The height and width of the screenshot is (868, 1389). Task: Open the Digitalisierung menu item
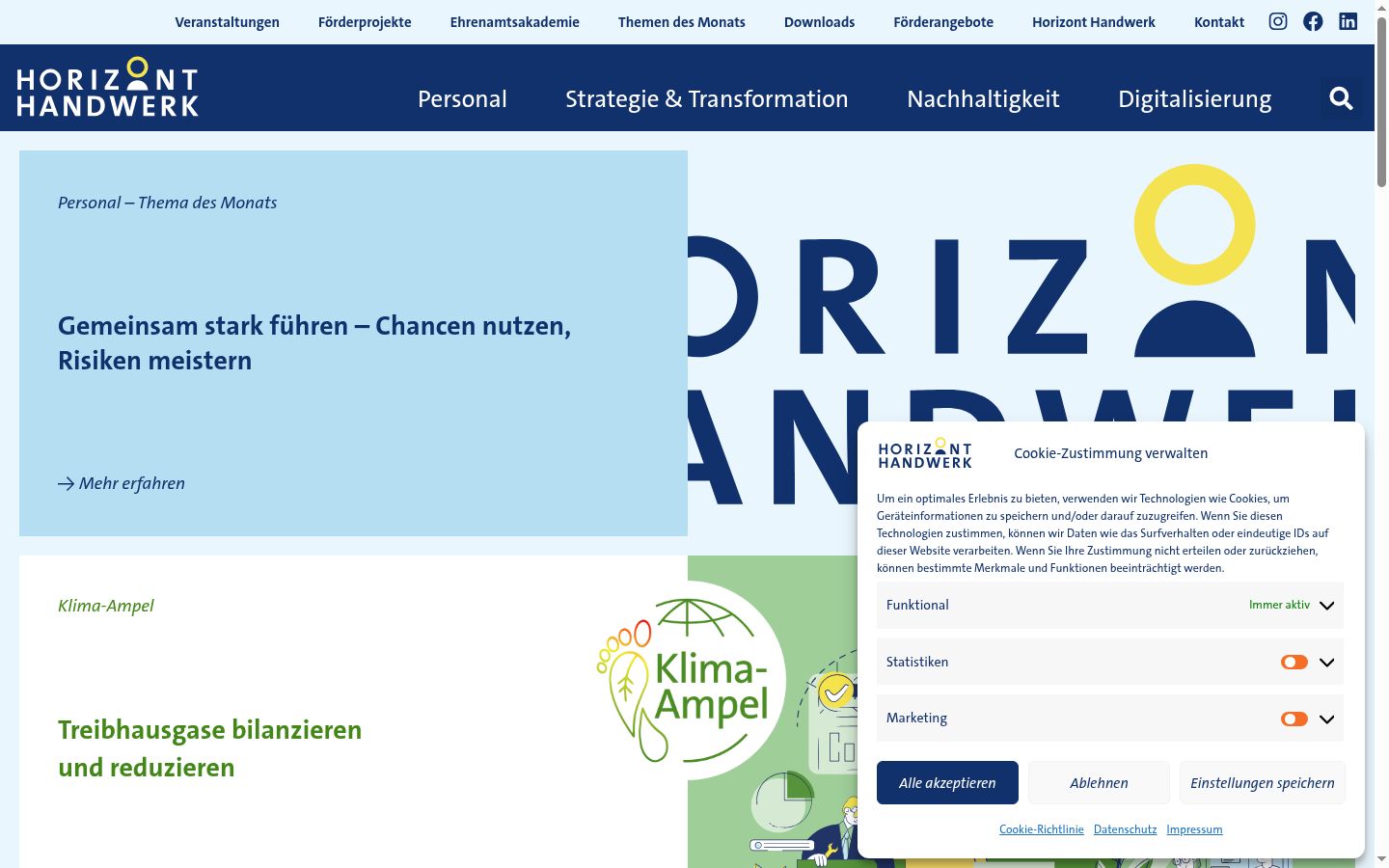click(x=1194, y=99)
